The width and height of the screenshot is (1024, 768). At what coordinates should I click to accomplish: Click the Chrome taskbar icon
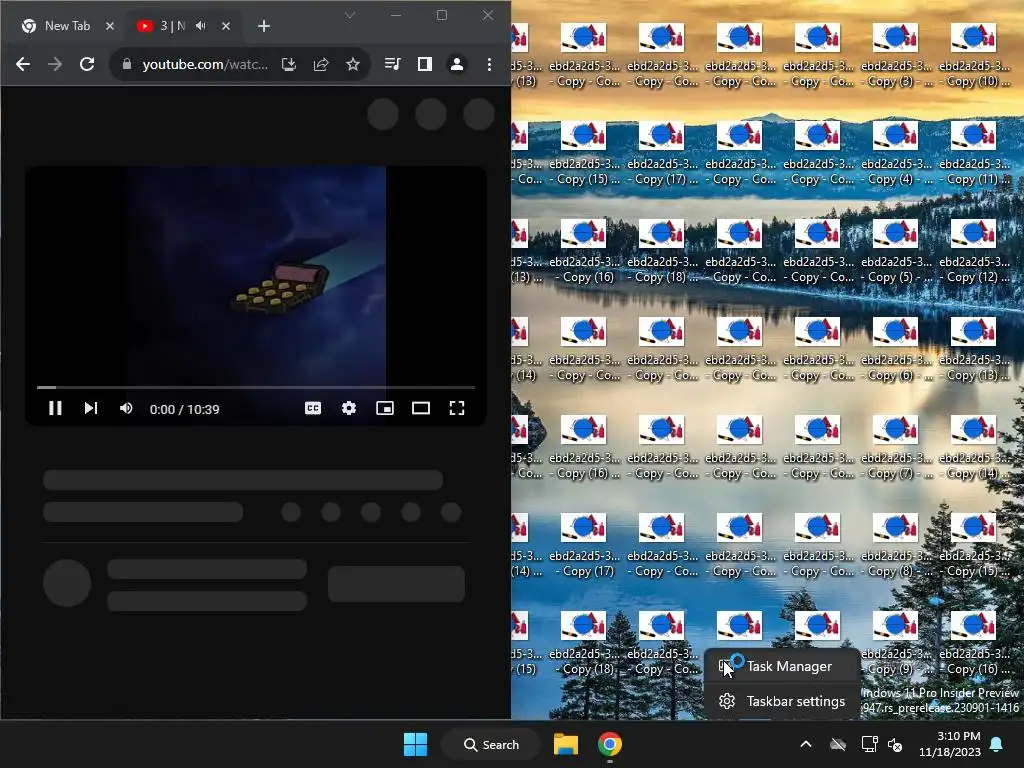point(609,744)
